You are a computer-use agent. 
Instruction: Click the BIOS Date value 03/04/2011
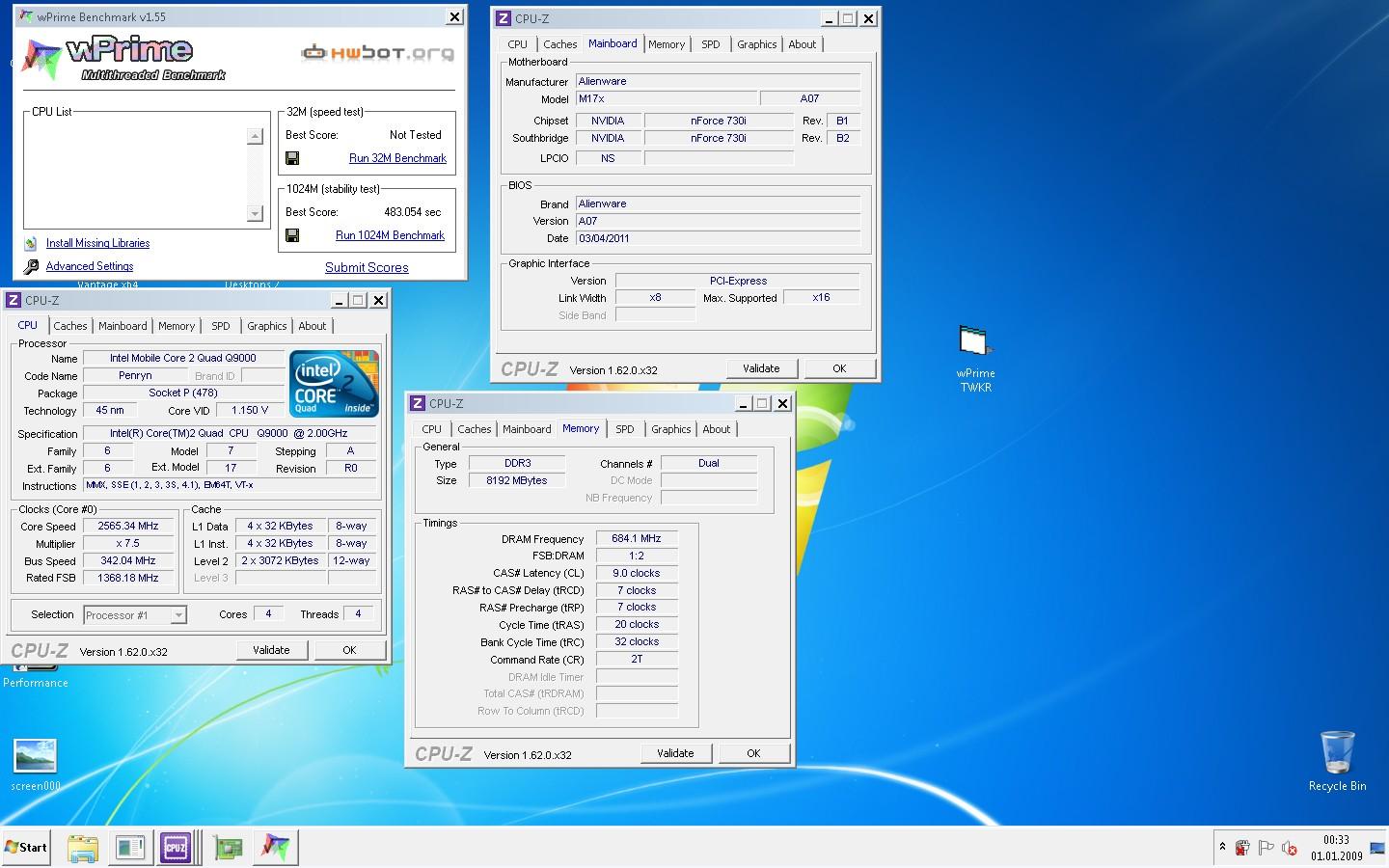click(x=718, y=238)
